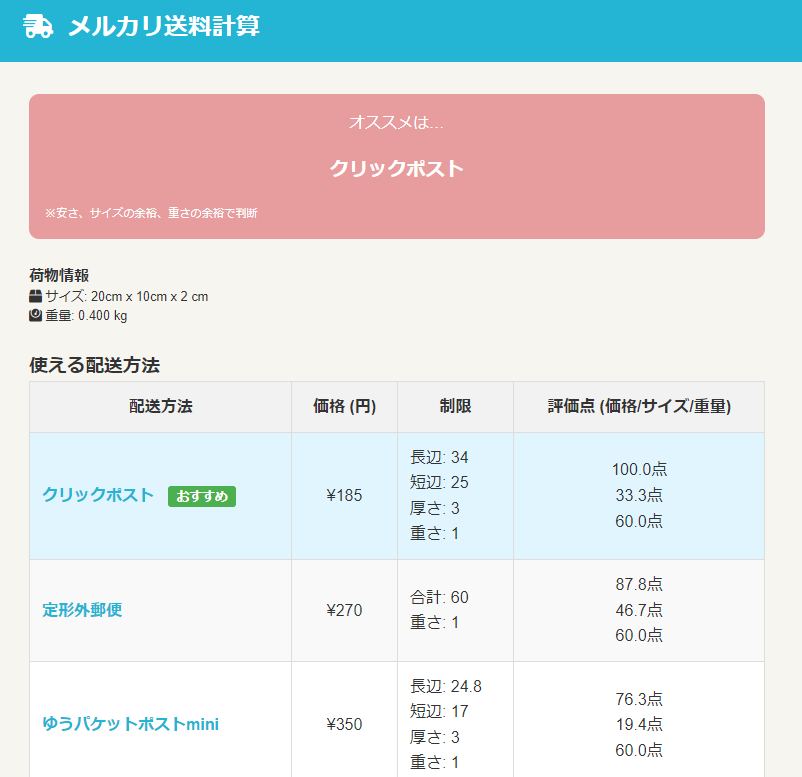802x777 pixels.
Task: Click the delivery truck icon in header
Action: 38,26
